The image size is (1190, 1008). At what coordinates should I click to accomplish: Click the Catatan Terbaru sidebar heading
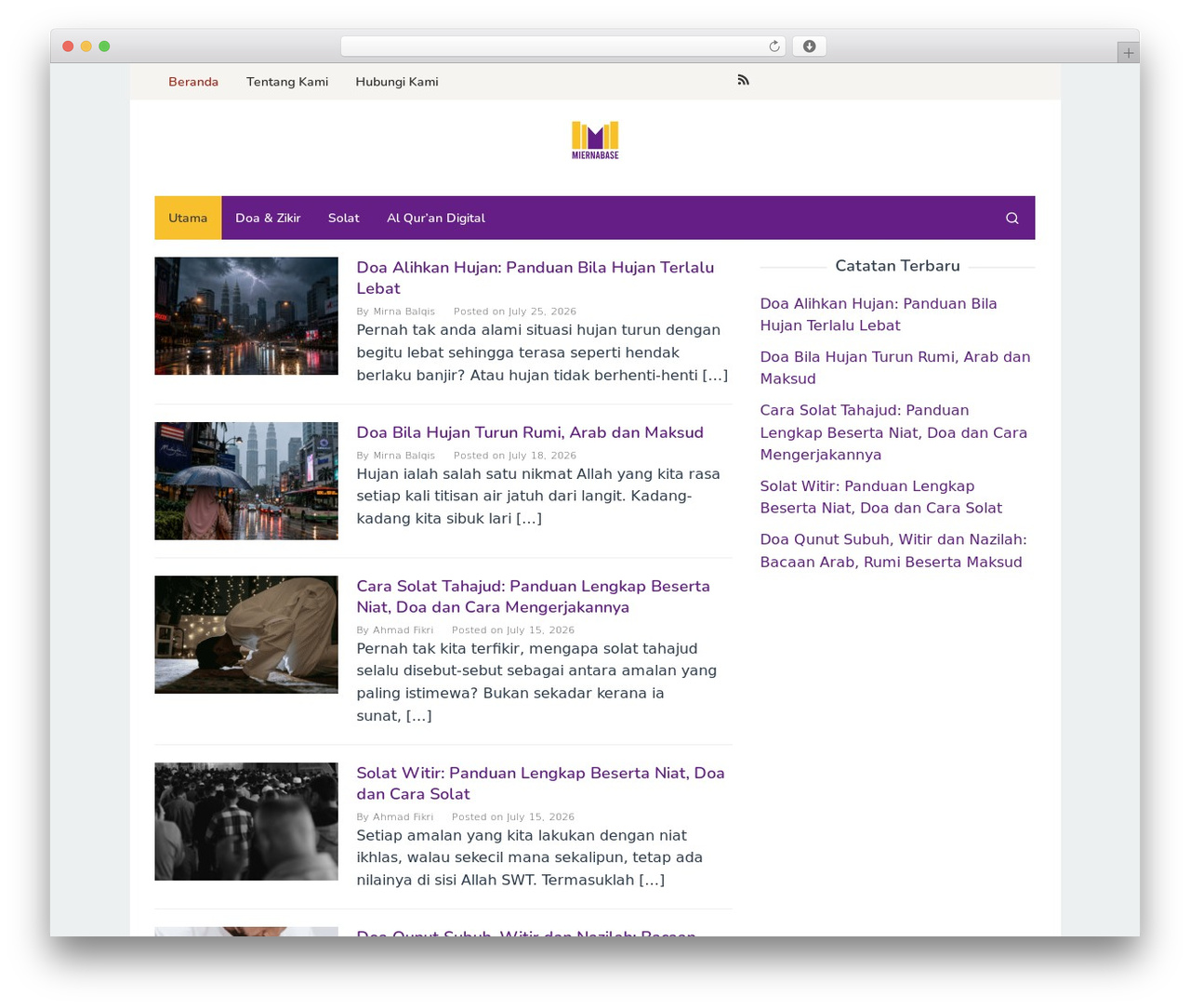[x=897, y=266]
